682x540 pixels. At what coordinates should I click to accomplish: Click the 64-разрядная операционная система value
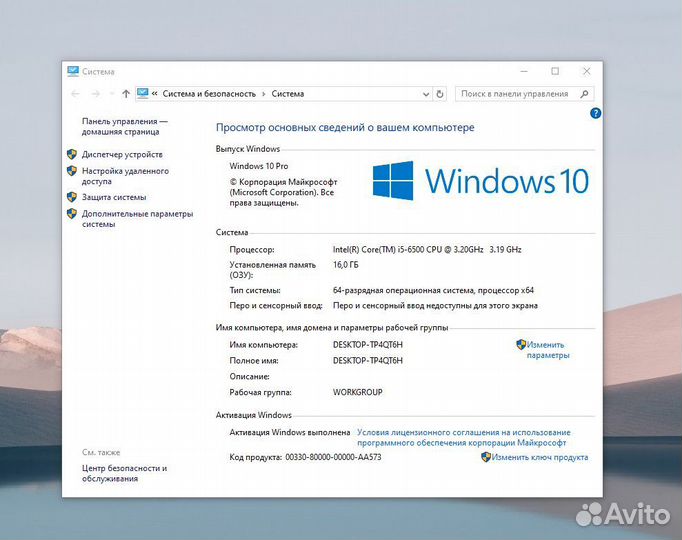click(433, 290)
